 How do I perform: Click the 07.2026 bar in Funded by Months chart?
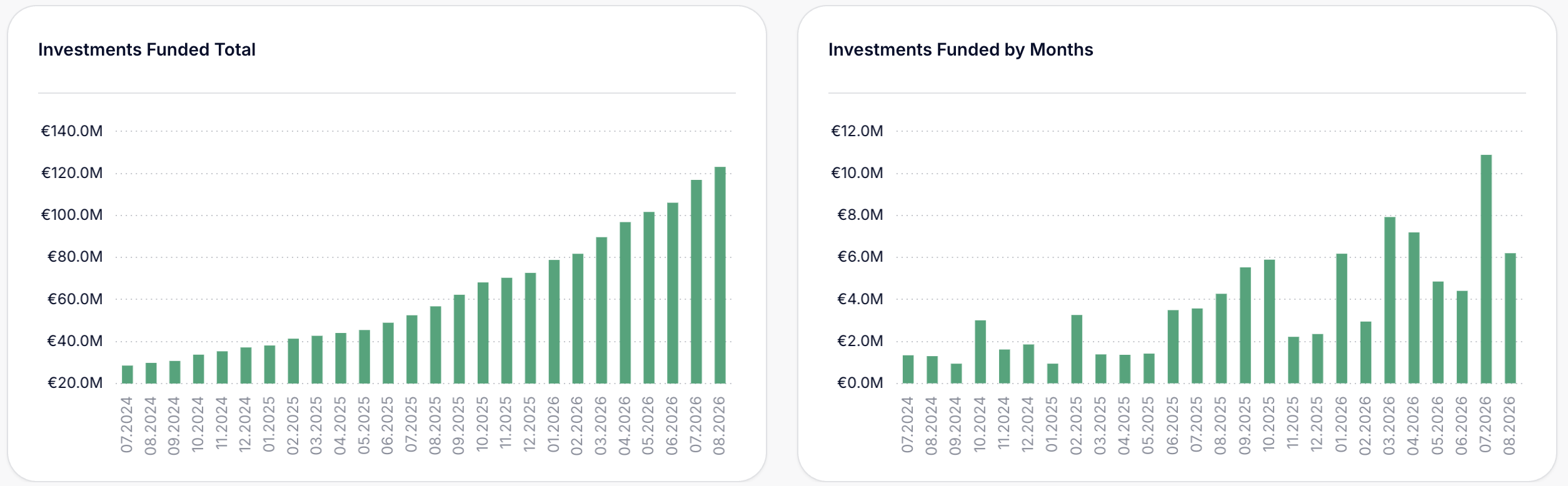pos(1486,269)
